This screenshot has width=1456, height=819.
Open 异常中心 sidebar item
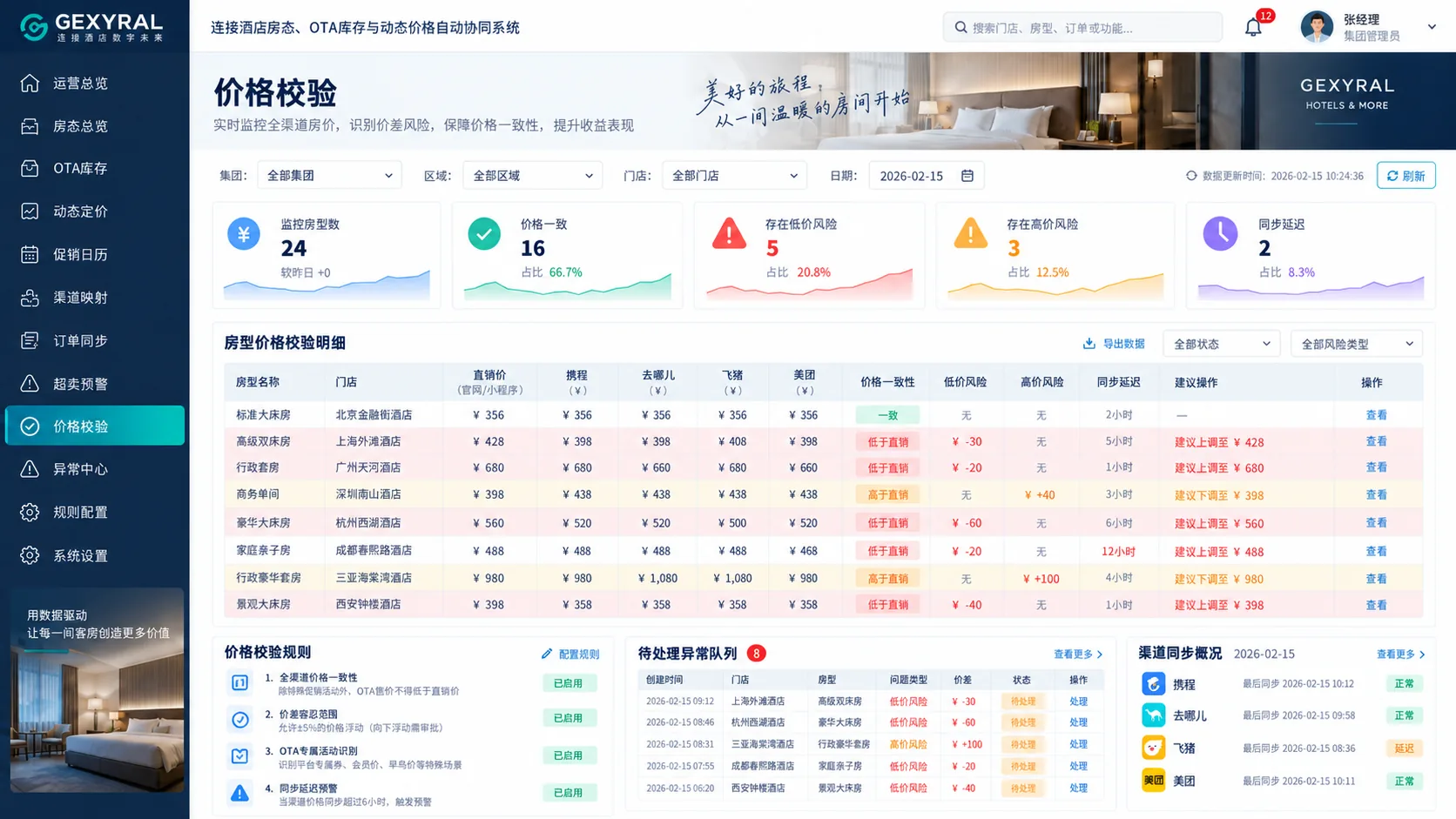pyautogui.click(x=95, y=469)
